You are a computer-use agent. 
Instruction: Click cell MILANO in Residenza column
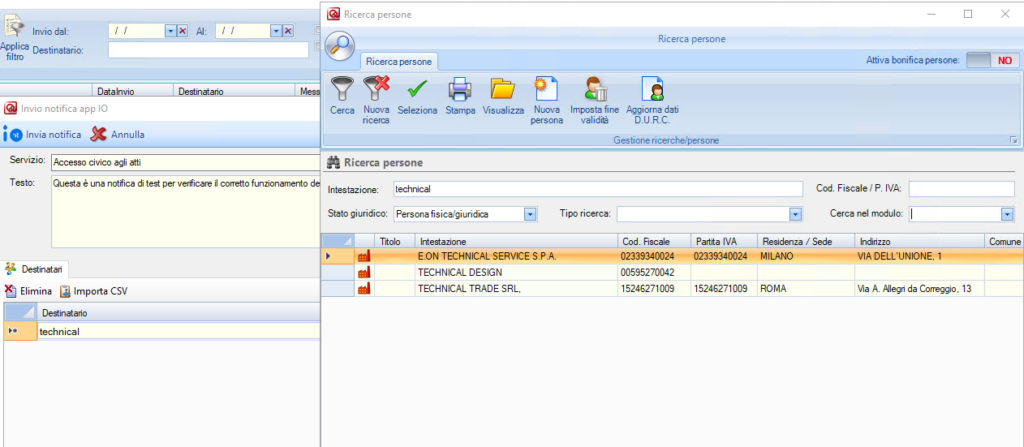[x=805, y=257]
